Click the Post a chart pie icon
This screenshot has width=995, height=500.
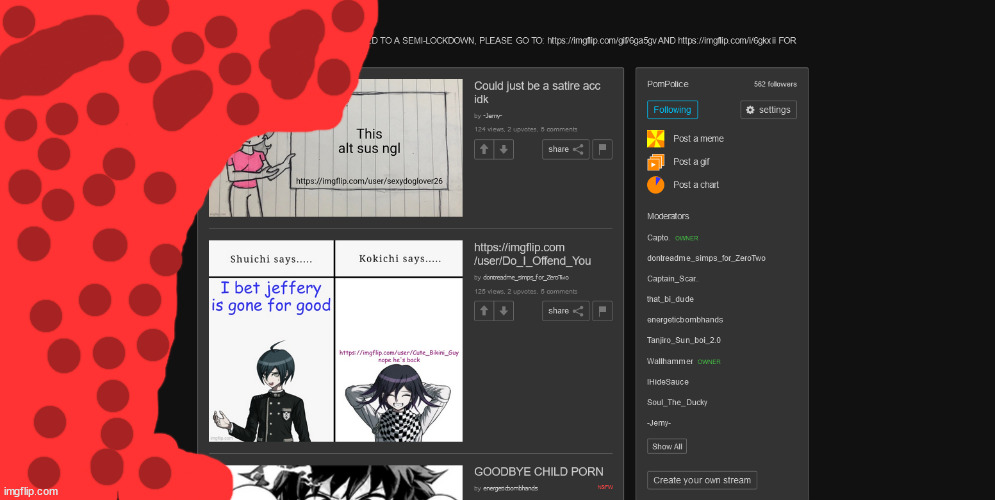[656, 185]
